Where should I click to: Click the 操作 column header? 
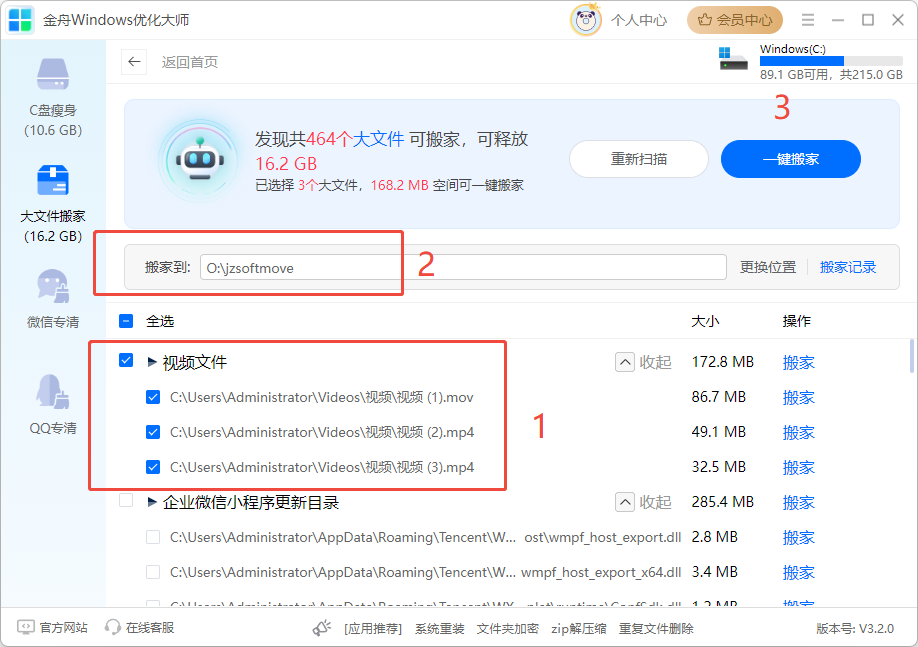[797, 321]
